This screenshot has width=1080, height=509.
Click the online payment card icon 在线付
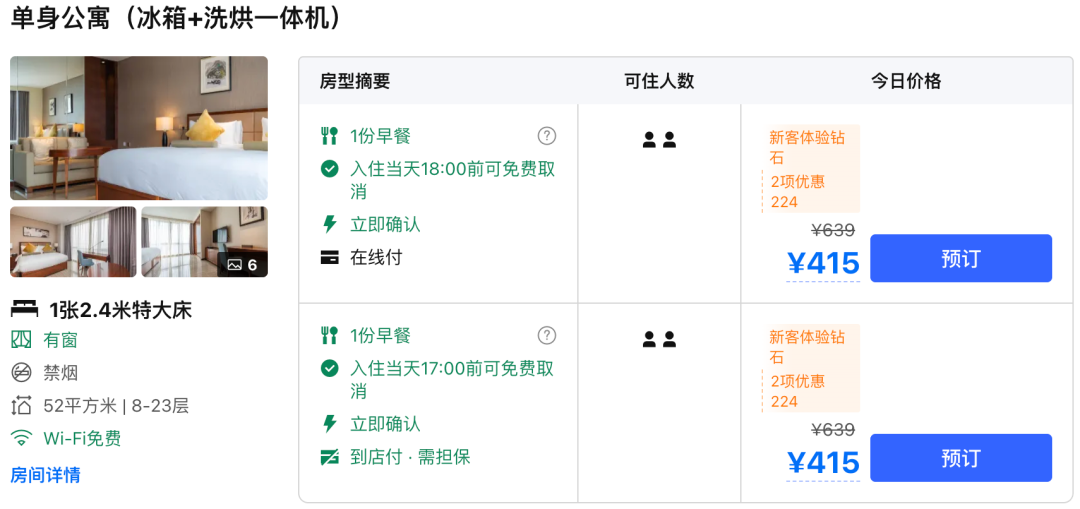point(329,257)
